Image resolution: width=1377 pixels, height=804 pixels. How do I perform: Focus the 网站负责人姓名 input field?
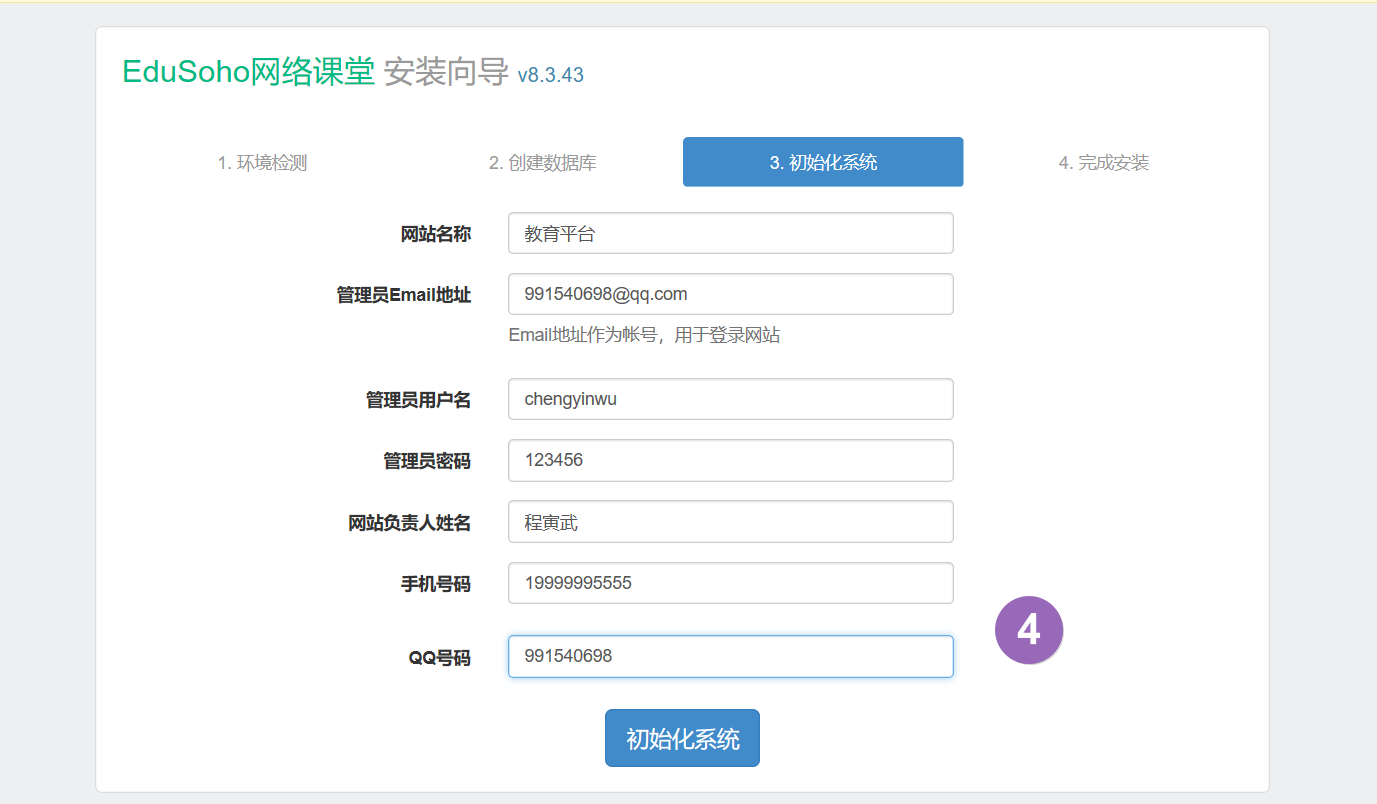[x=730, y=522]
